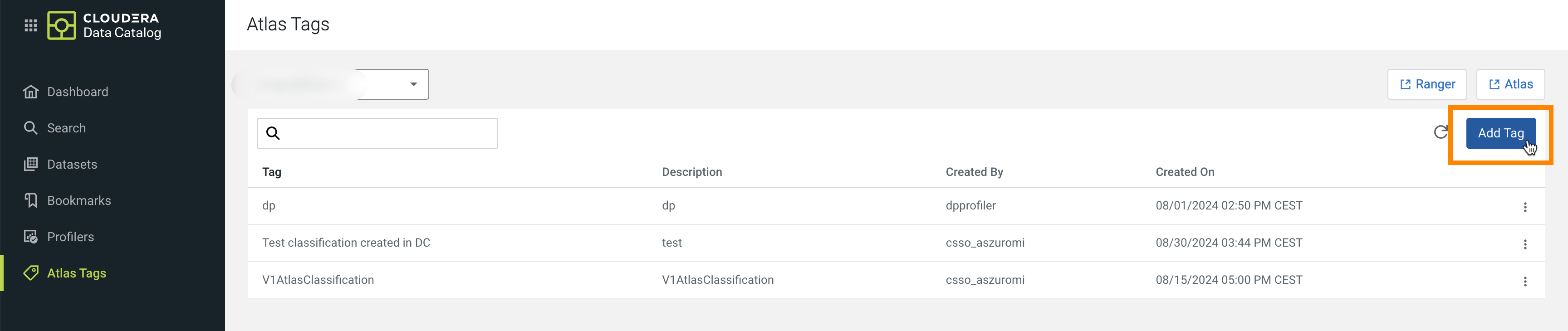Click the Profilers sidebar icon
The height and width of the screenshot is (331, 1568).
[30, 237]
